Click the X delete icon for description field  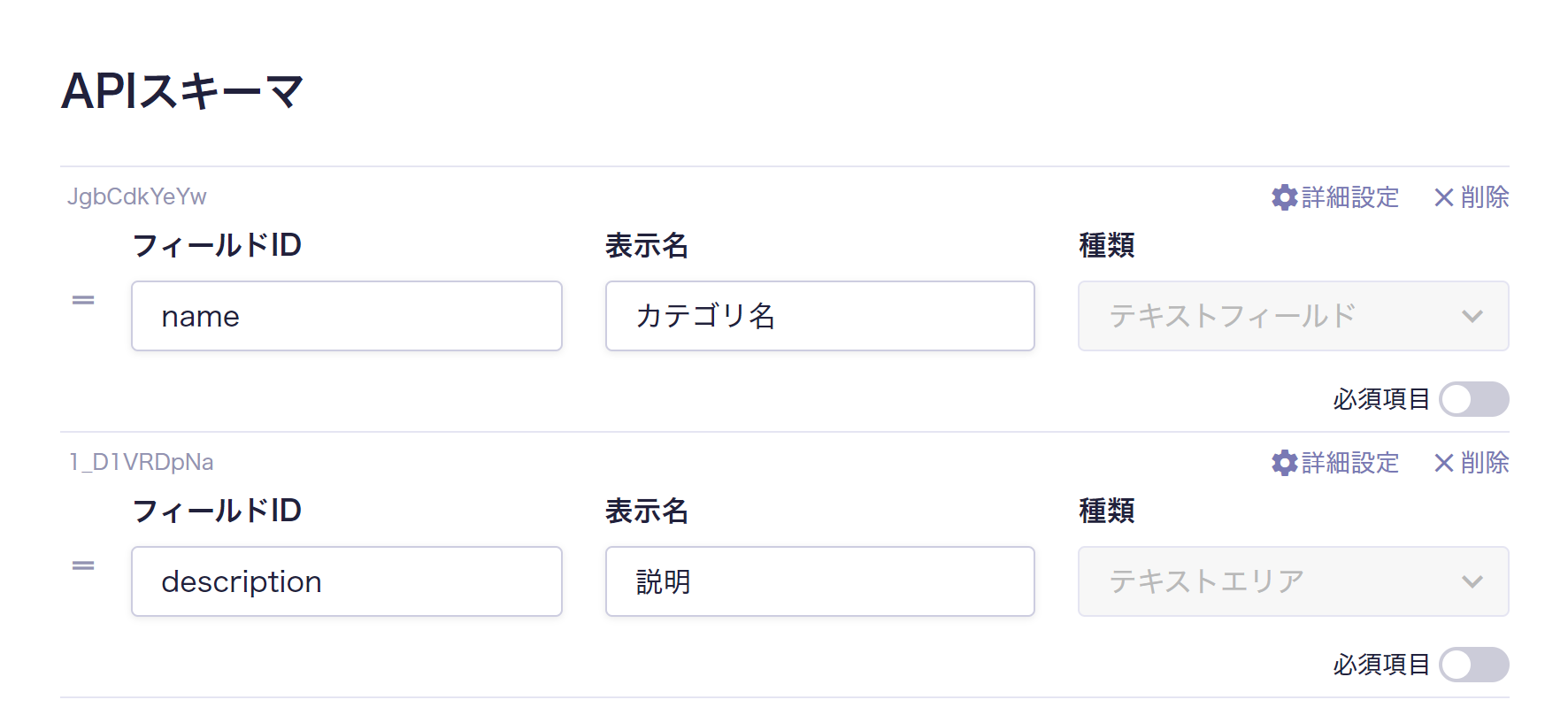point(1444,463)
